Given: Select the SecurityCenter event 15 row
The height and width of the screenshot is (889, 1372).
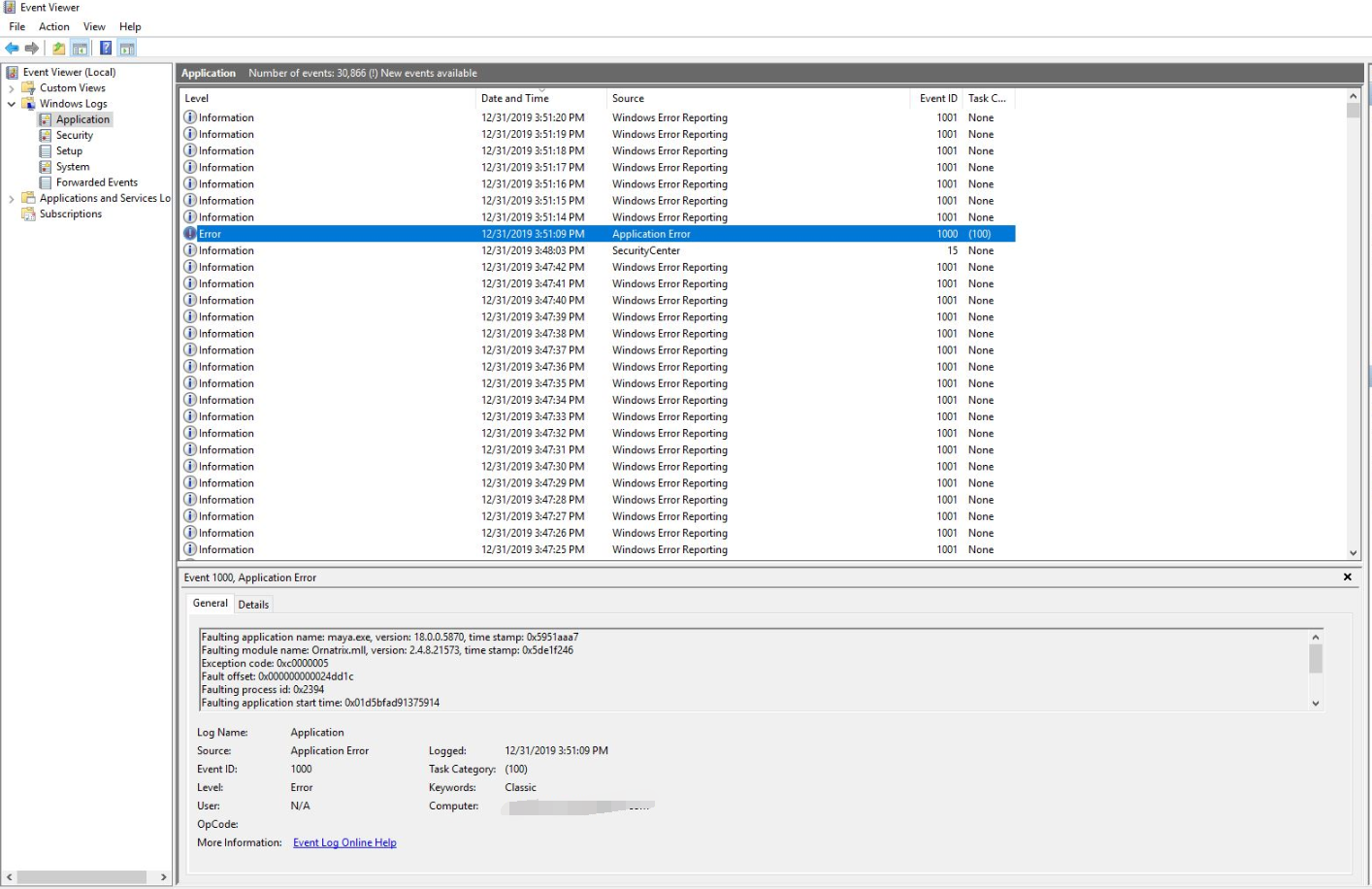Looking at the screenshot, I should pyautogui.click(x=645, y=251).
